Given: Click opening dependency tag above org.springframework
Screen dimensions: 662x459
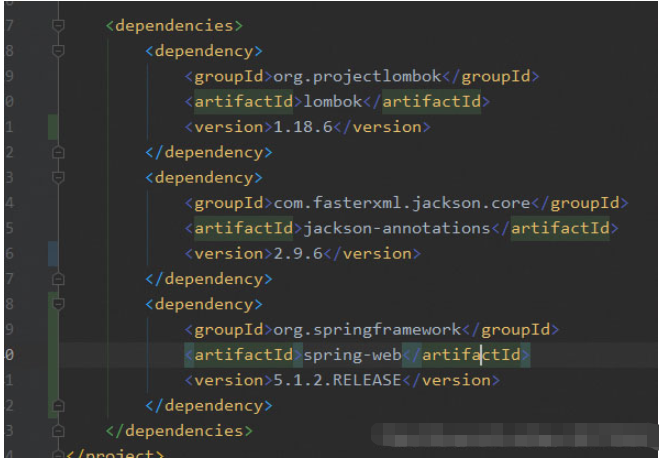Looking at the screenshot, I should pyautogui.click(x=204, y=304).
